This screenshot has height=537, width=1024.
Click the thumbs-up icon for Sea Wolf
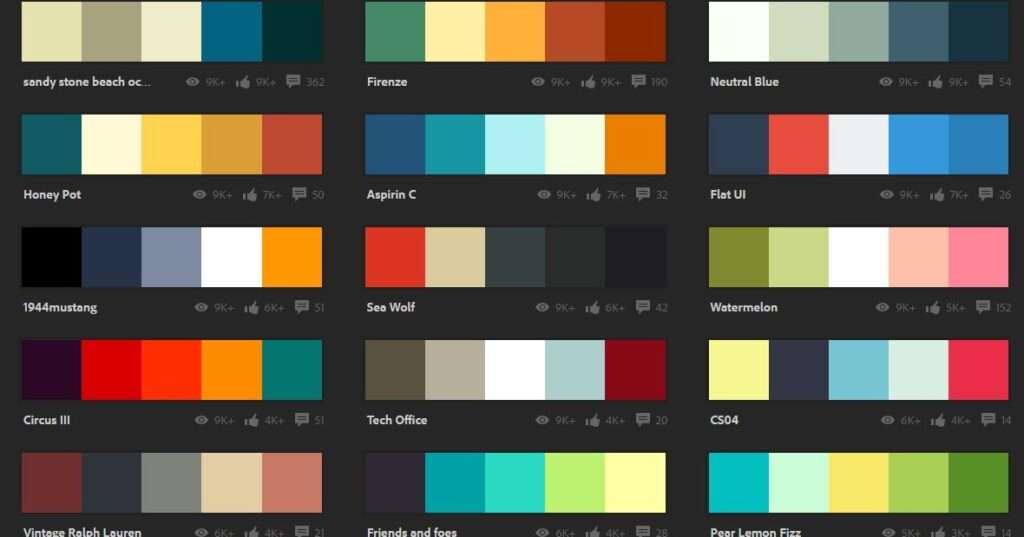coord(593,308)
